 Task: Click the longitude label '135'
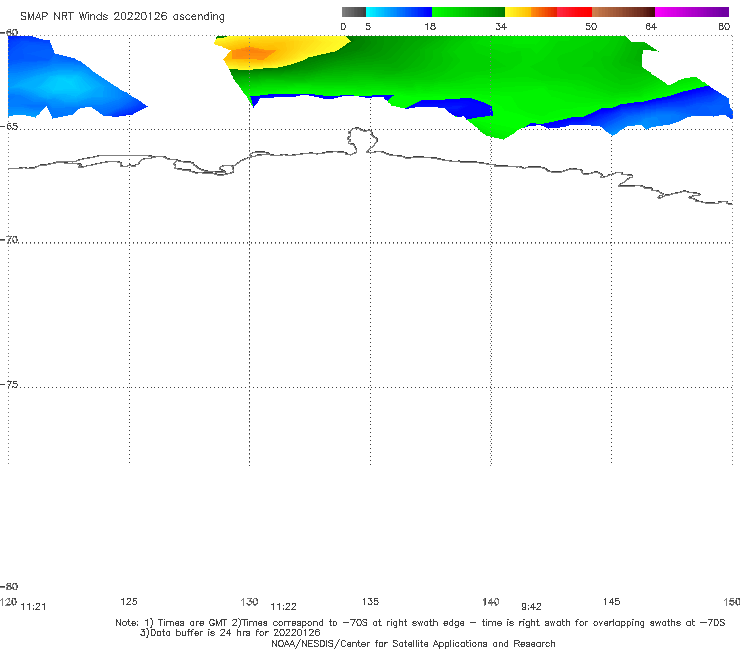(370, 601)
